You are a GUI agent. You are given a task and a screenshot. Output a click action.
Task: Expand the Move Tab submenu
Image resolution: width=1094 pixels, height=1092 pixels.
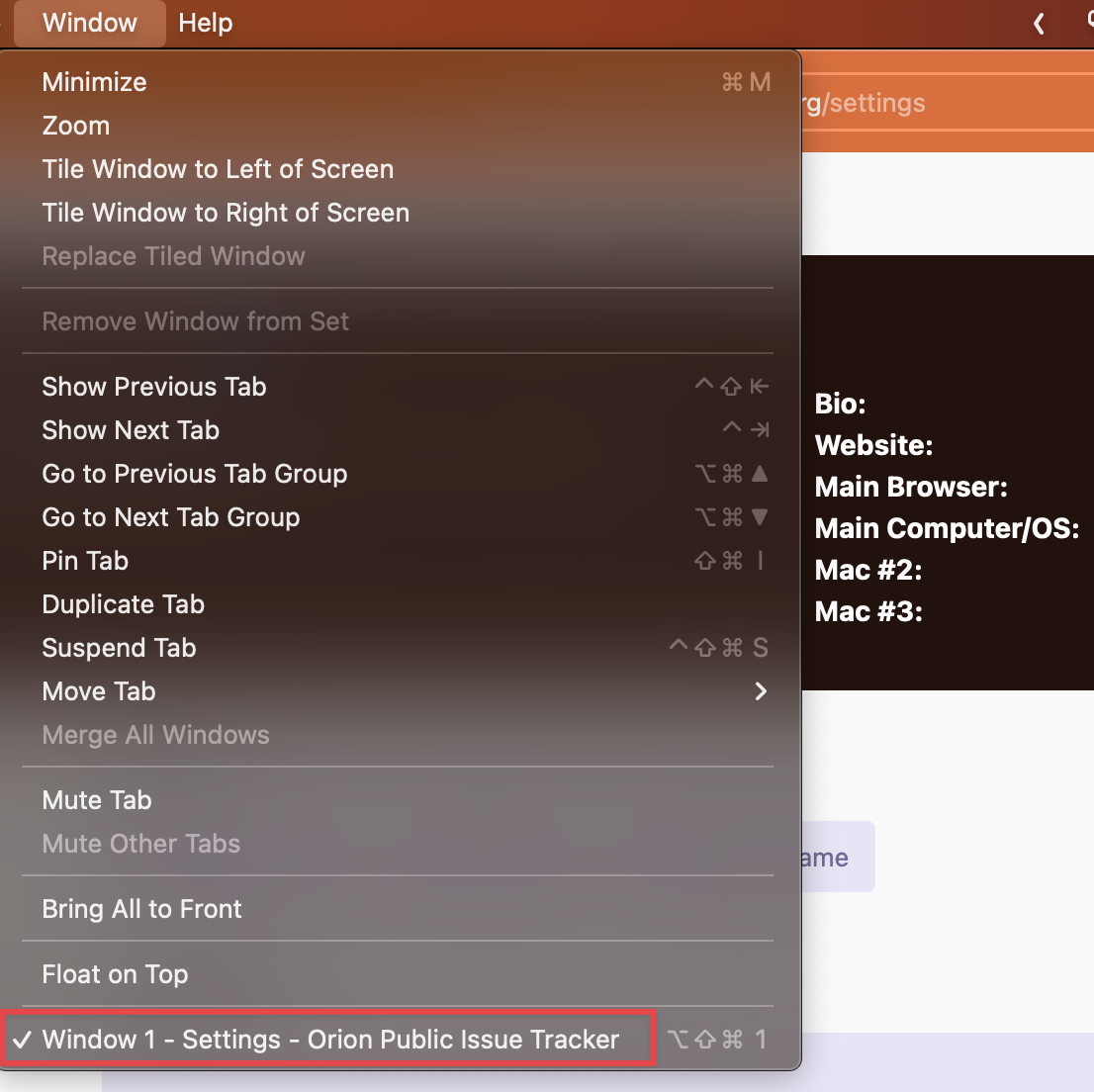(x=99, y=691)
